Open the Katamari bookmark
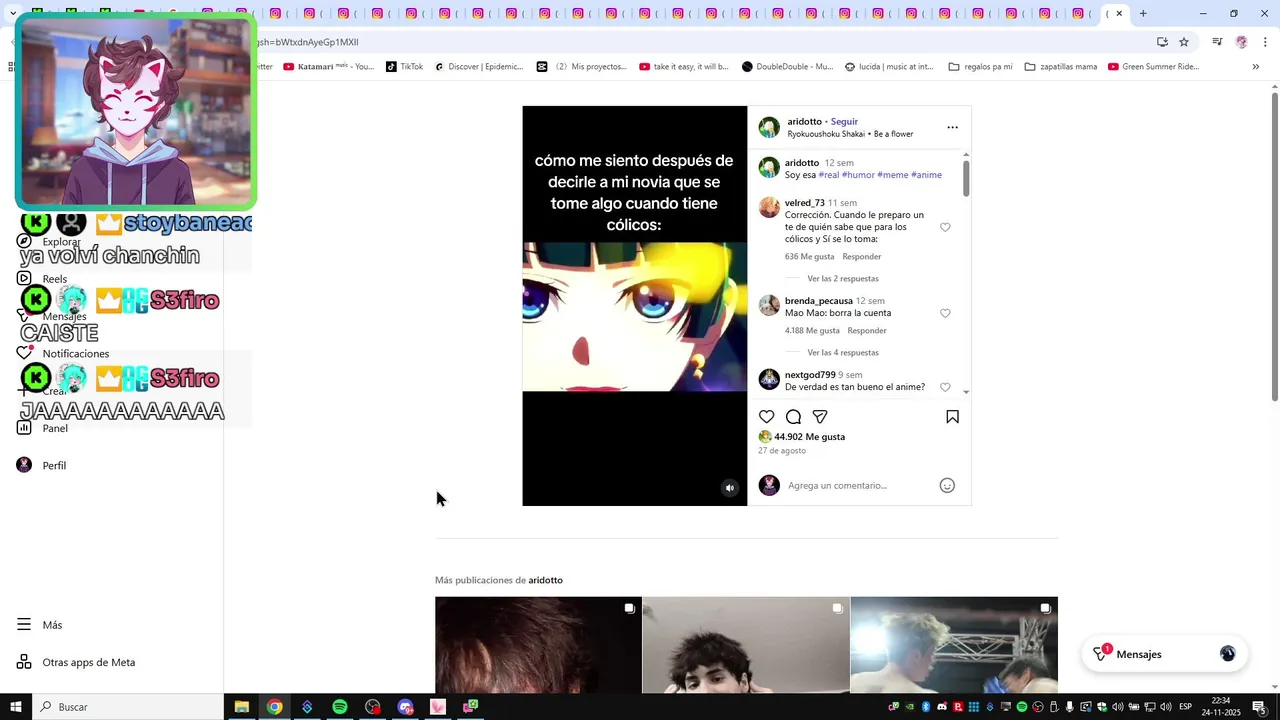This screenshot has width=1280, height=720. pyautogui.click(x=329, y=67)
